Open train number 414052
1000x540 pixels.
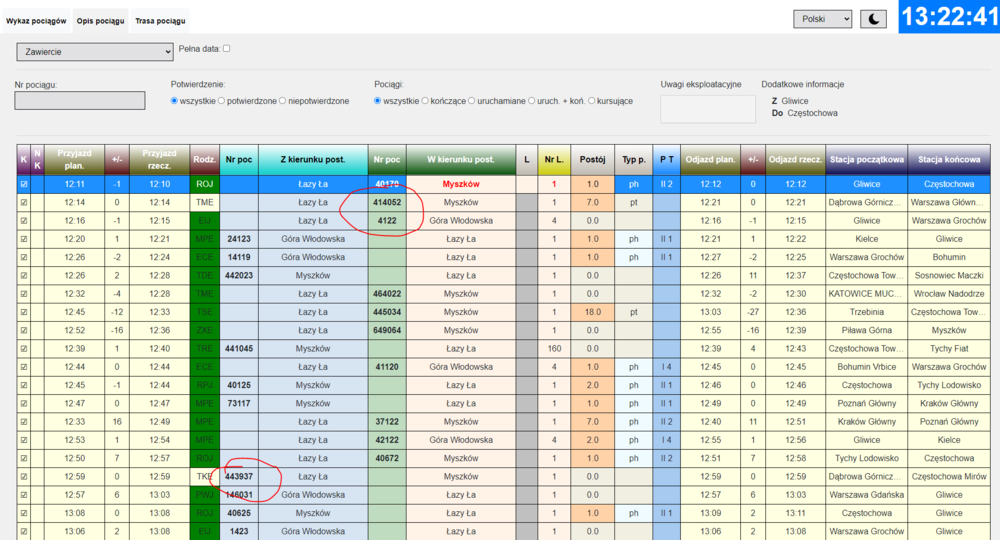pos(387,202)
